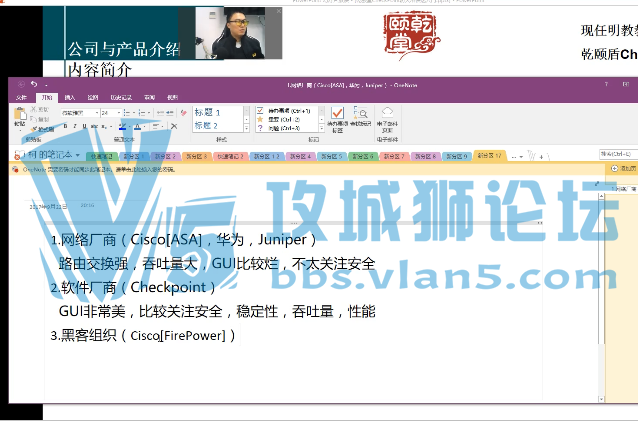
Task: Expand the bullet list style arrow
Action: click(x=133, y=113)
